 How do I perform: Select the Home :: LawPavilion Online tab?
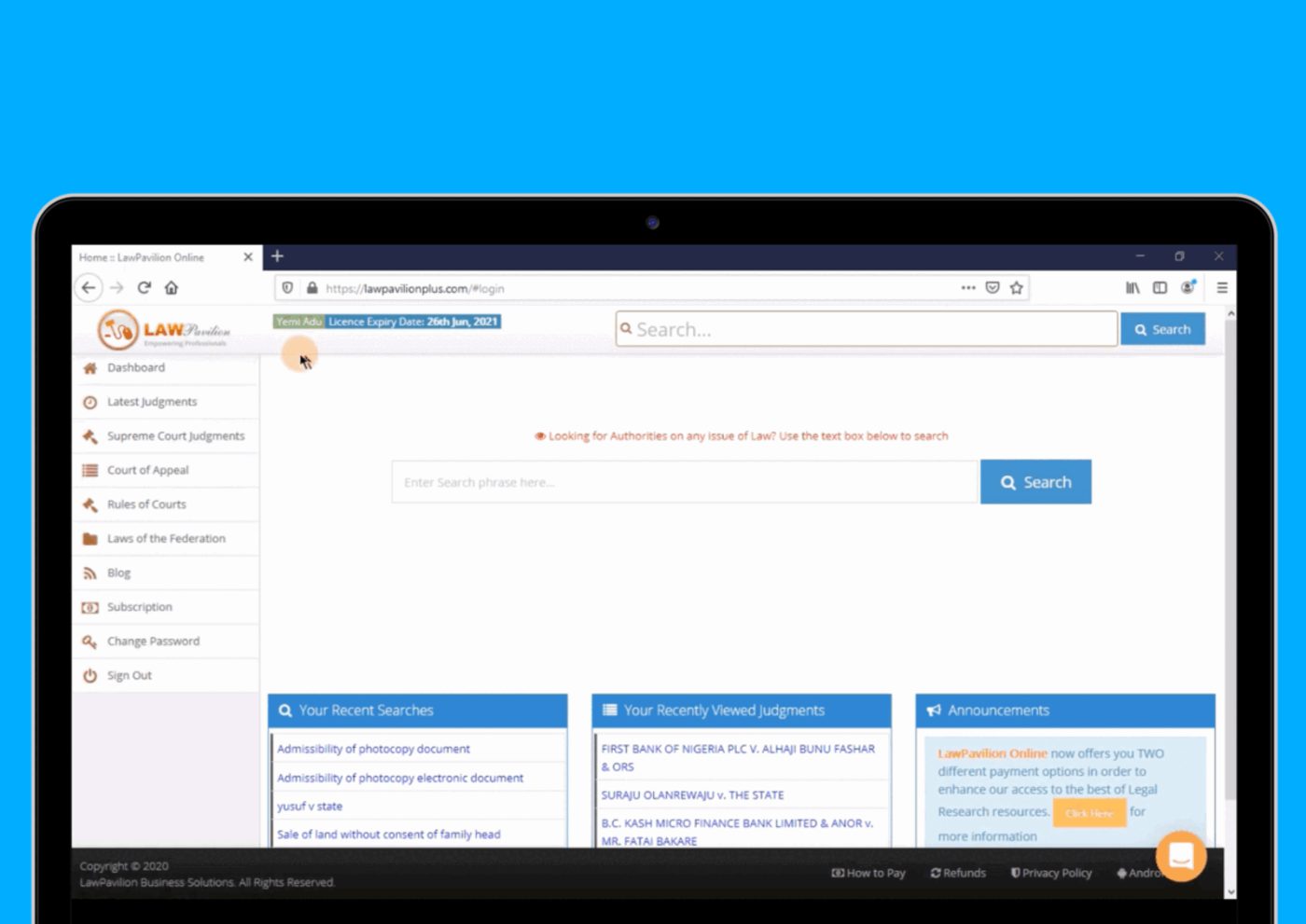(166, 257)
